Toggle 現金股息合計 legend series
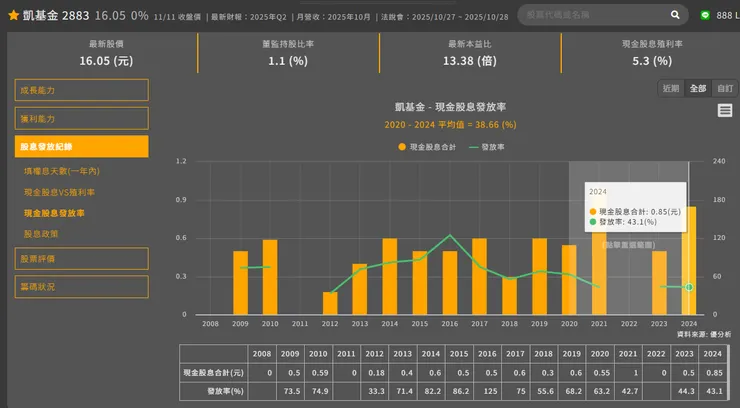 point(427,147)
